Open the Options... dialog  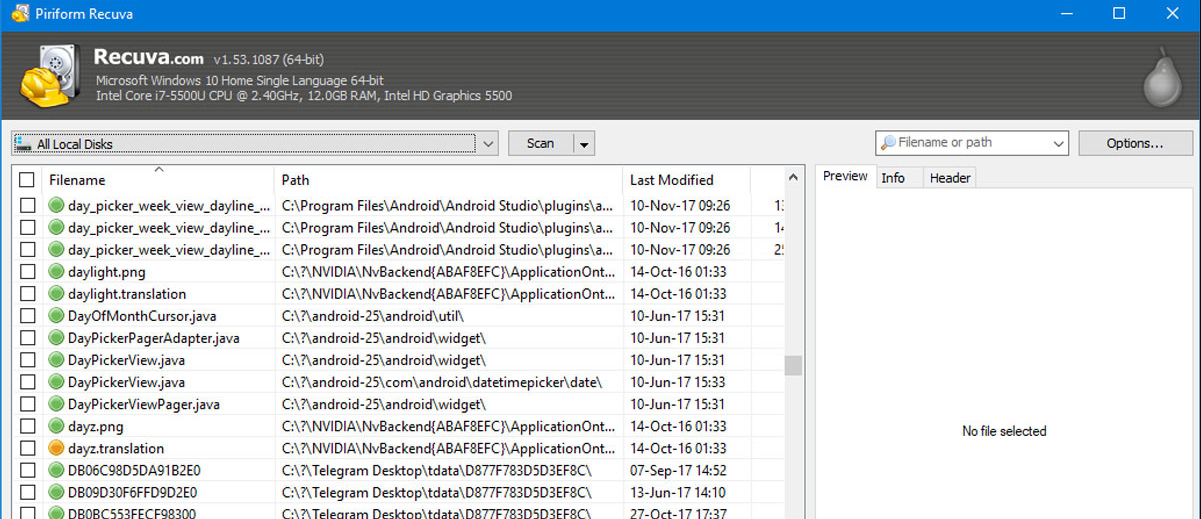tap(1135, 144)
